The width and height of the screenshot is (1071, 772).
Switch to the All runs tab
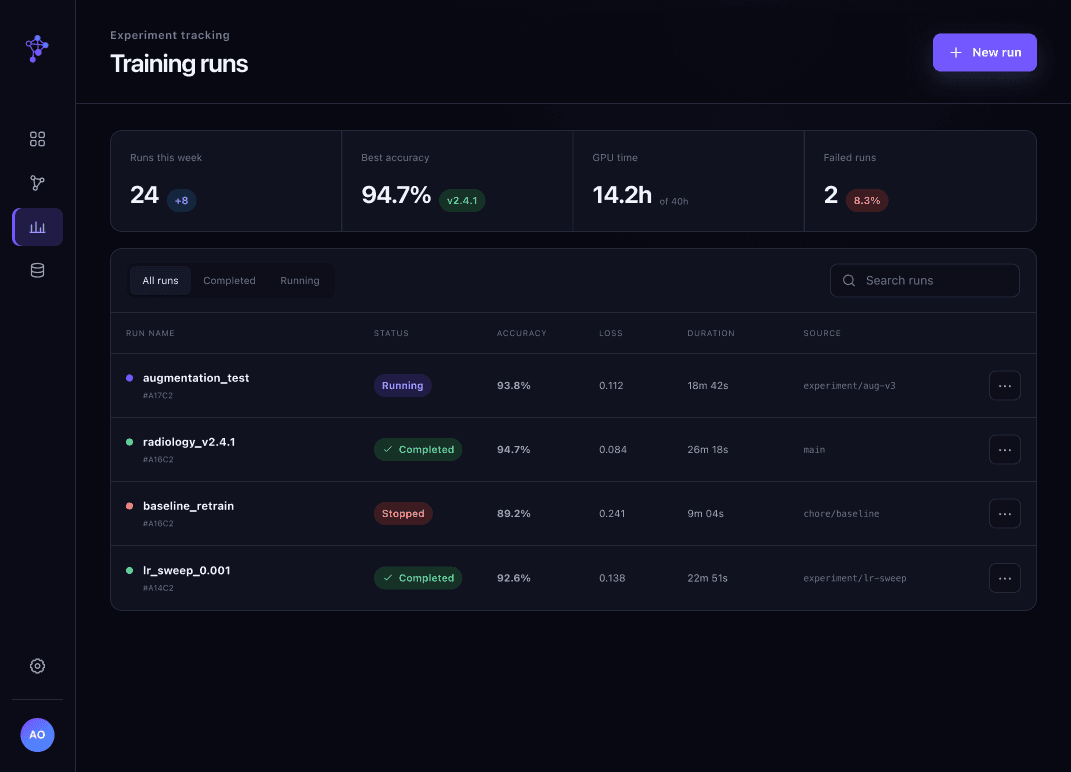[160, 281]
